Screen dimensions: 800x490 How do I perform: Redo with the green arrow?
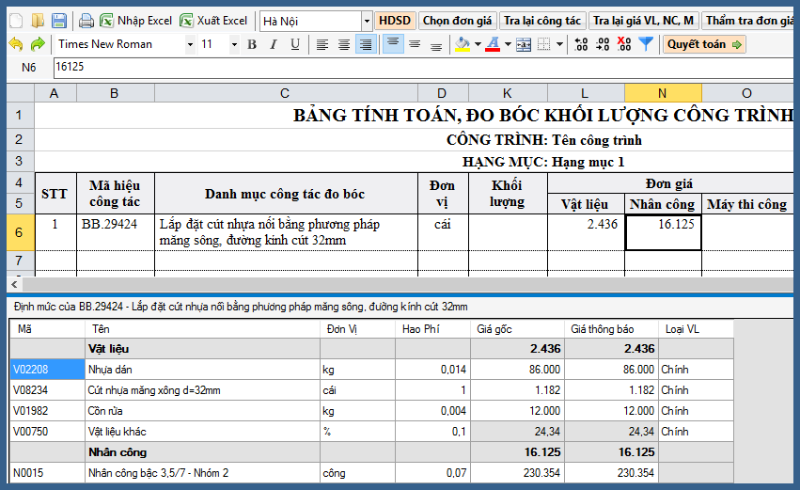(x=38, y=44)
